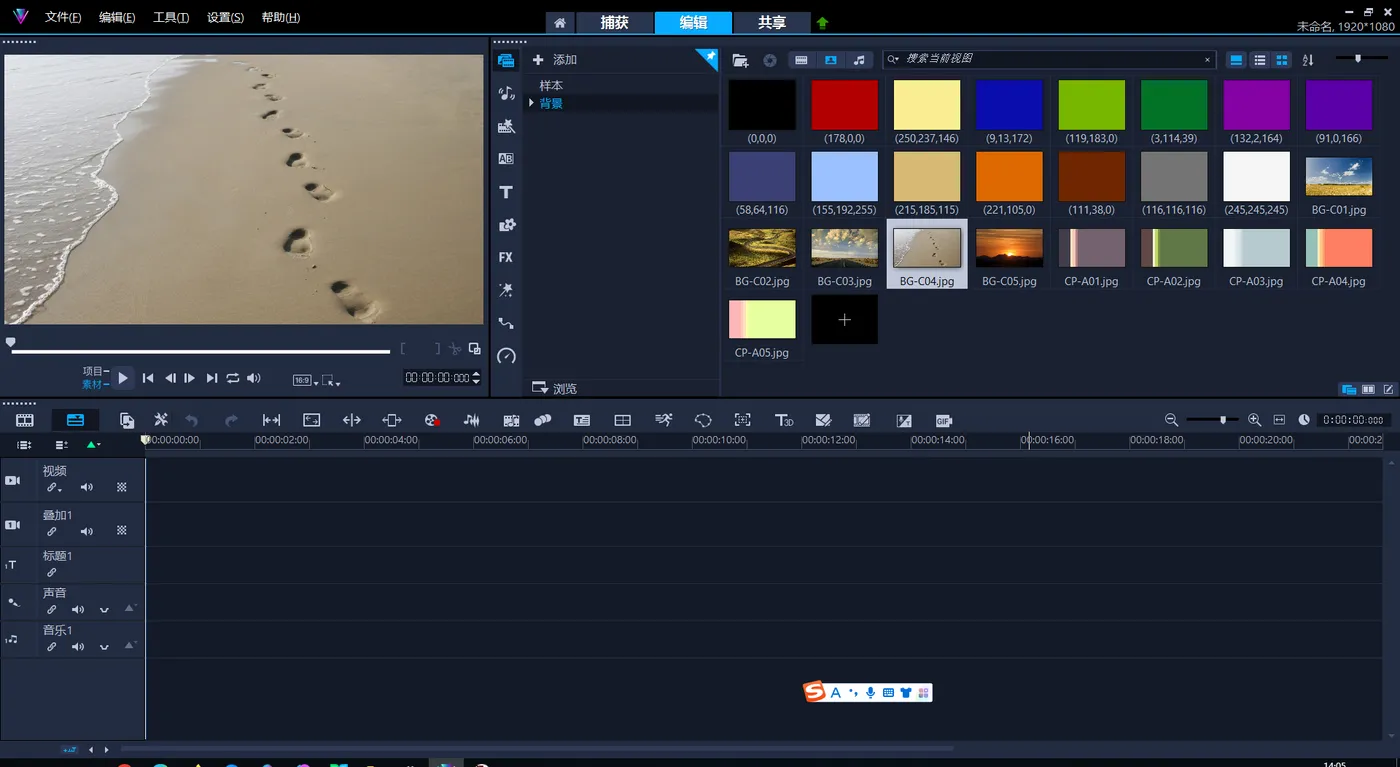Open the motion Path library icon
This screenshot has height=767, width=1400.
click(x=506, y=323)
